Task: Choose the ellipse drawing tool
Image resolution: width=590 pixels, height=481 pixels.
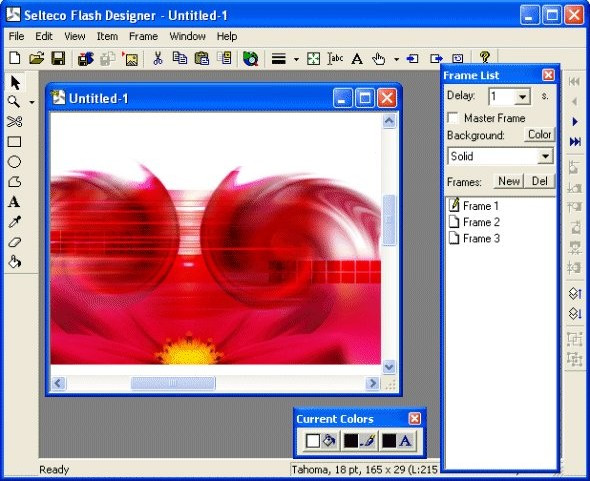Action: (x=14, y=162)
